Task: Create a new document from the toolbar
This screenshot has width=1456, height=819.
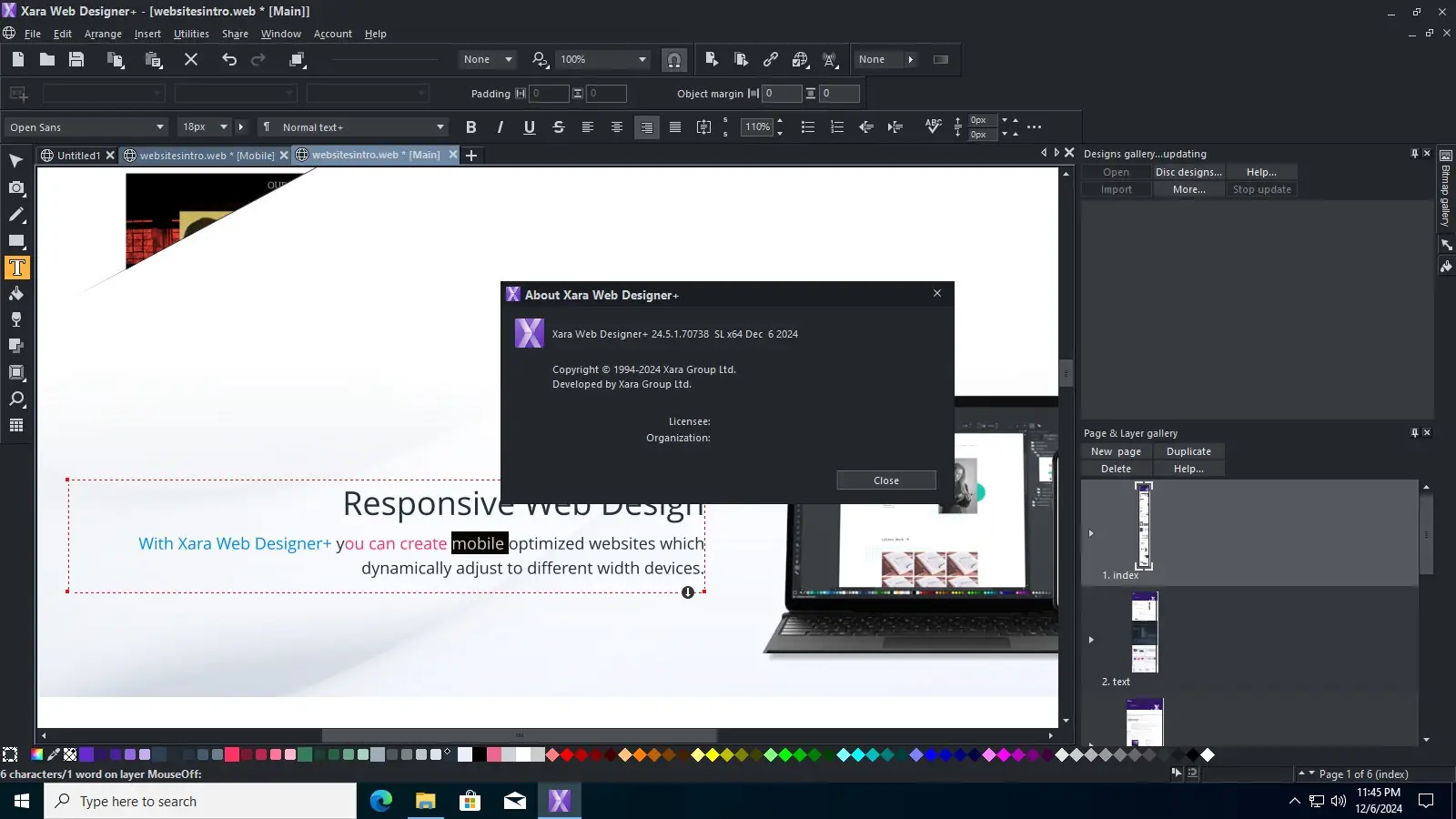Action: [18, 59]
